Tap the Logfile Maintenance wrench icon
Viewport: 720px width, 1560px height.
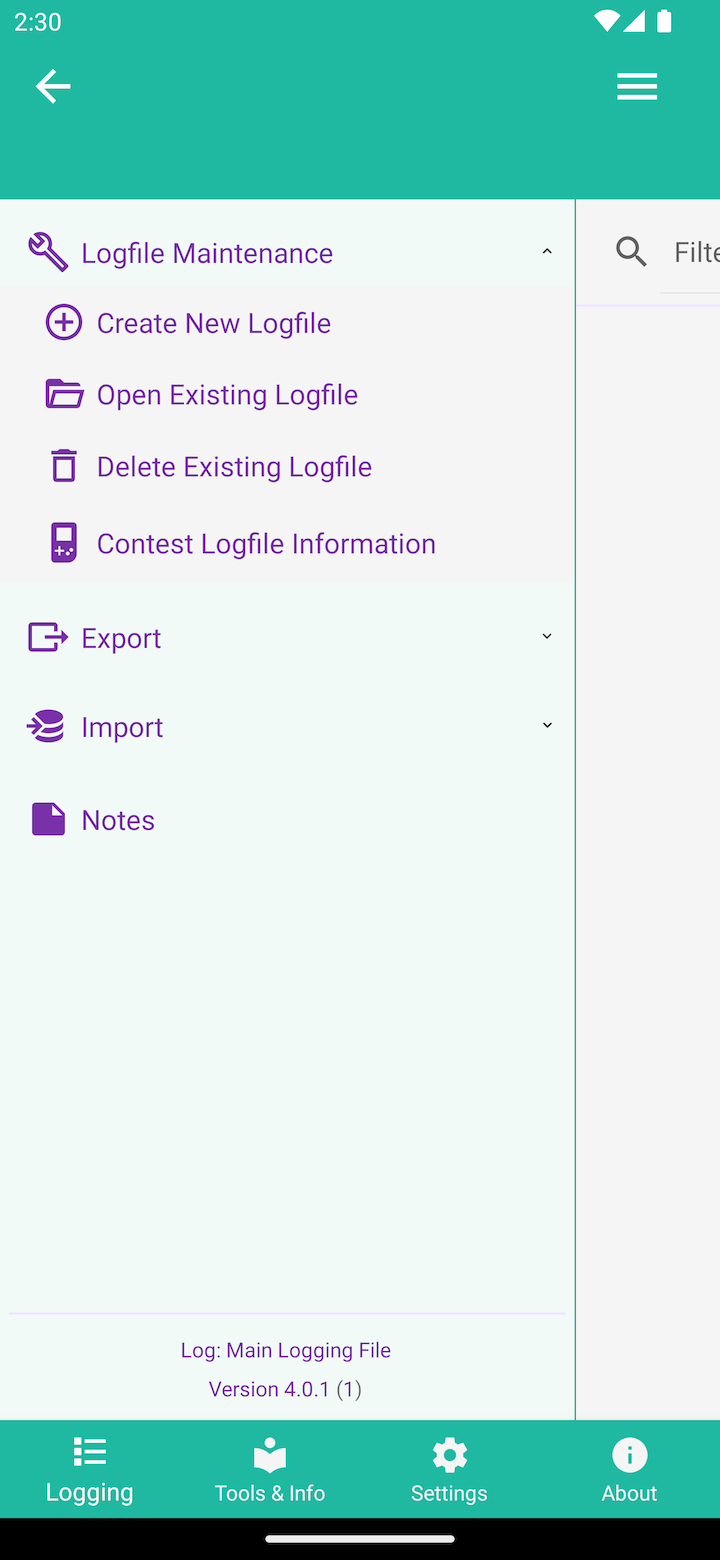point(48,252)
